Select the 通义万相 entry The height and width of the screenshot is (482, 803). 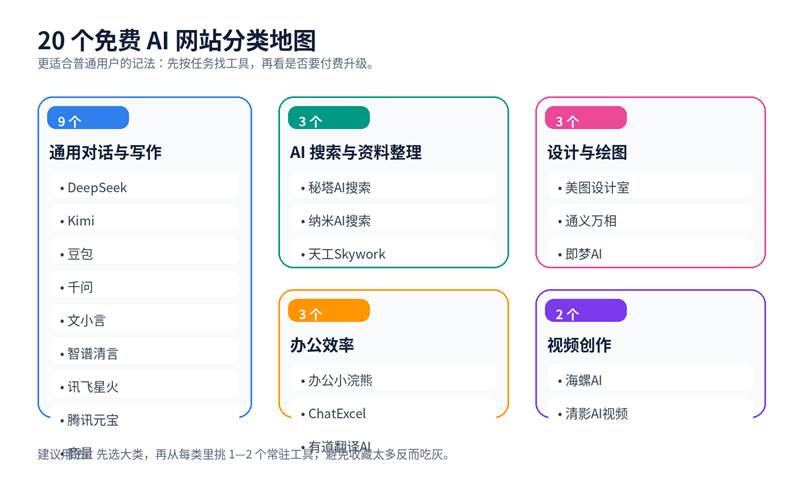650,220
